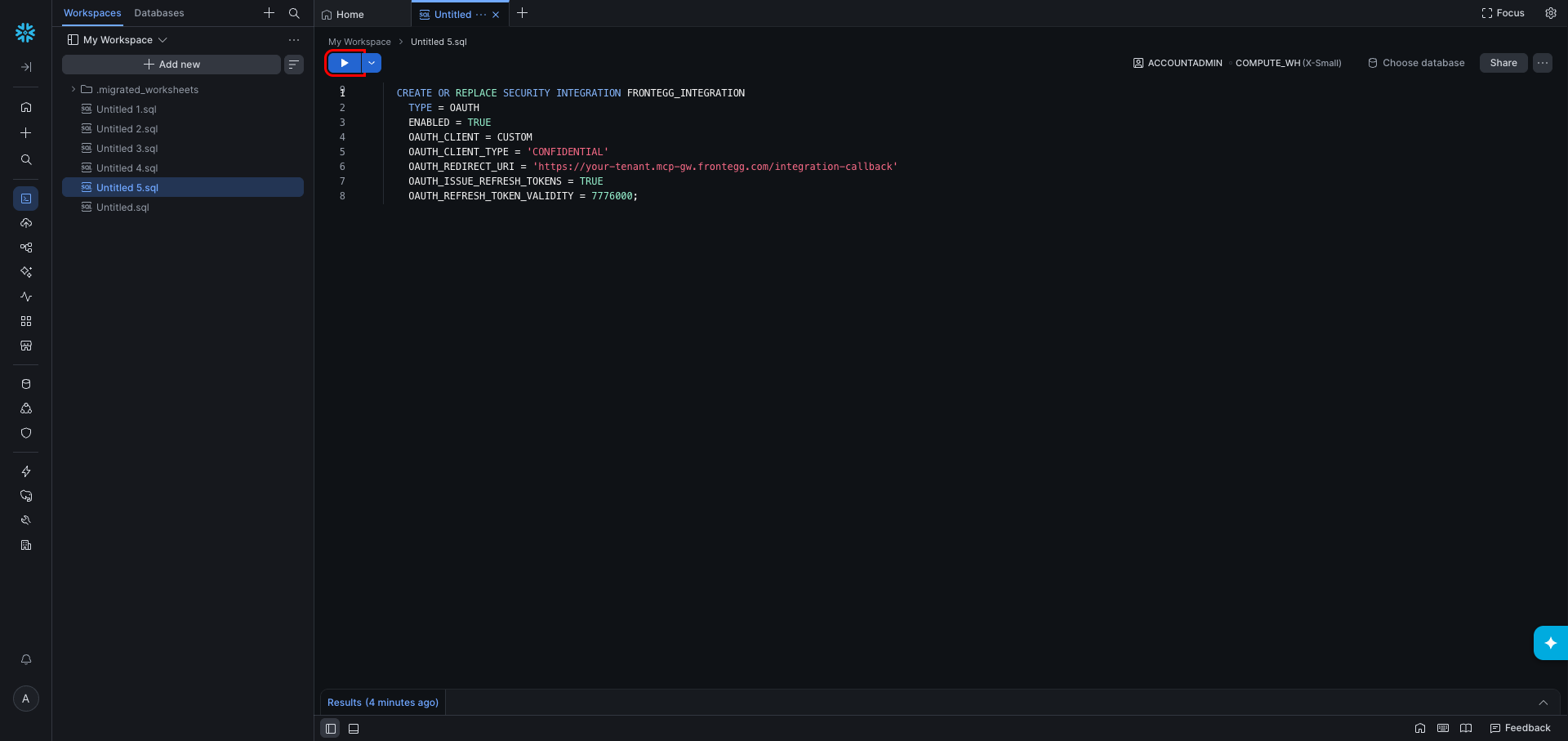The width and height of the screenshot is (1568, 741).
Task: Click the keyboard shortcuts icon in status bar
Action: (x=1443, y=728)
